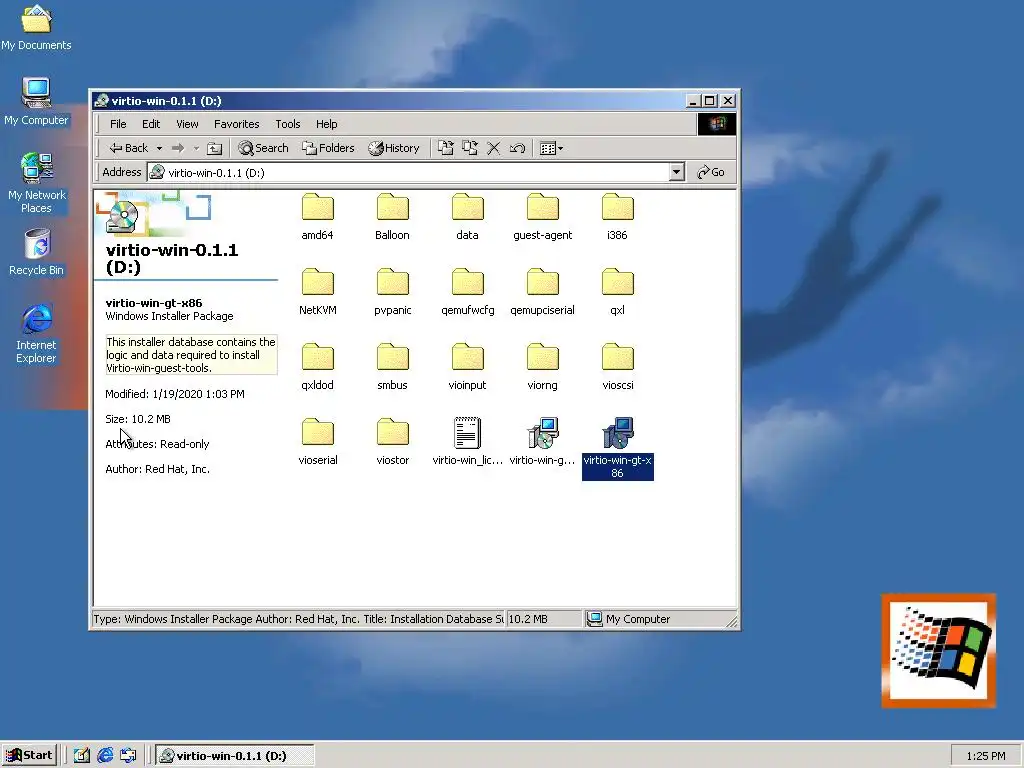This screenshot has height=768, width=1024.
Task: Open the amd64 folder
Action: coord(317,217)
